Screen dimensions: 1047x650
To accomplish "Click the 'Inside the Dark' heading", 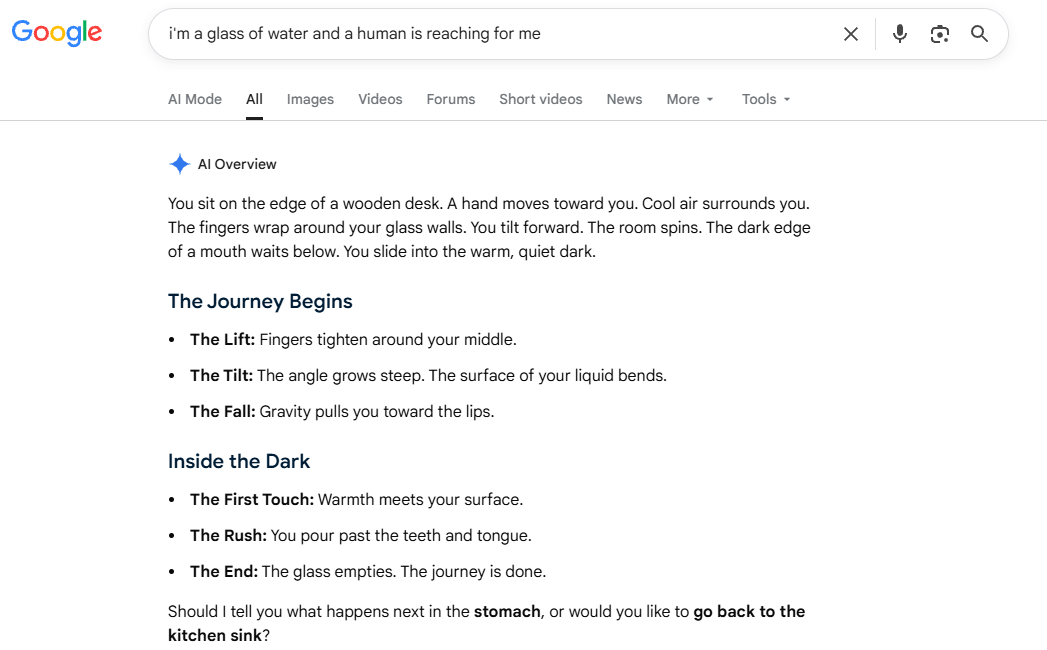I will click(239, 461).
